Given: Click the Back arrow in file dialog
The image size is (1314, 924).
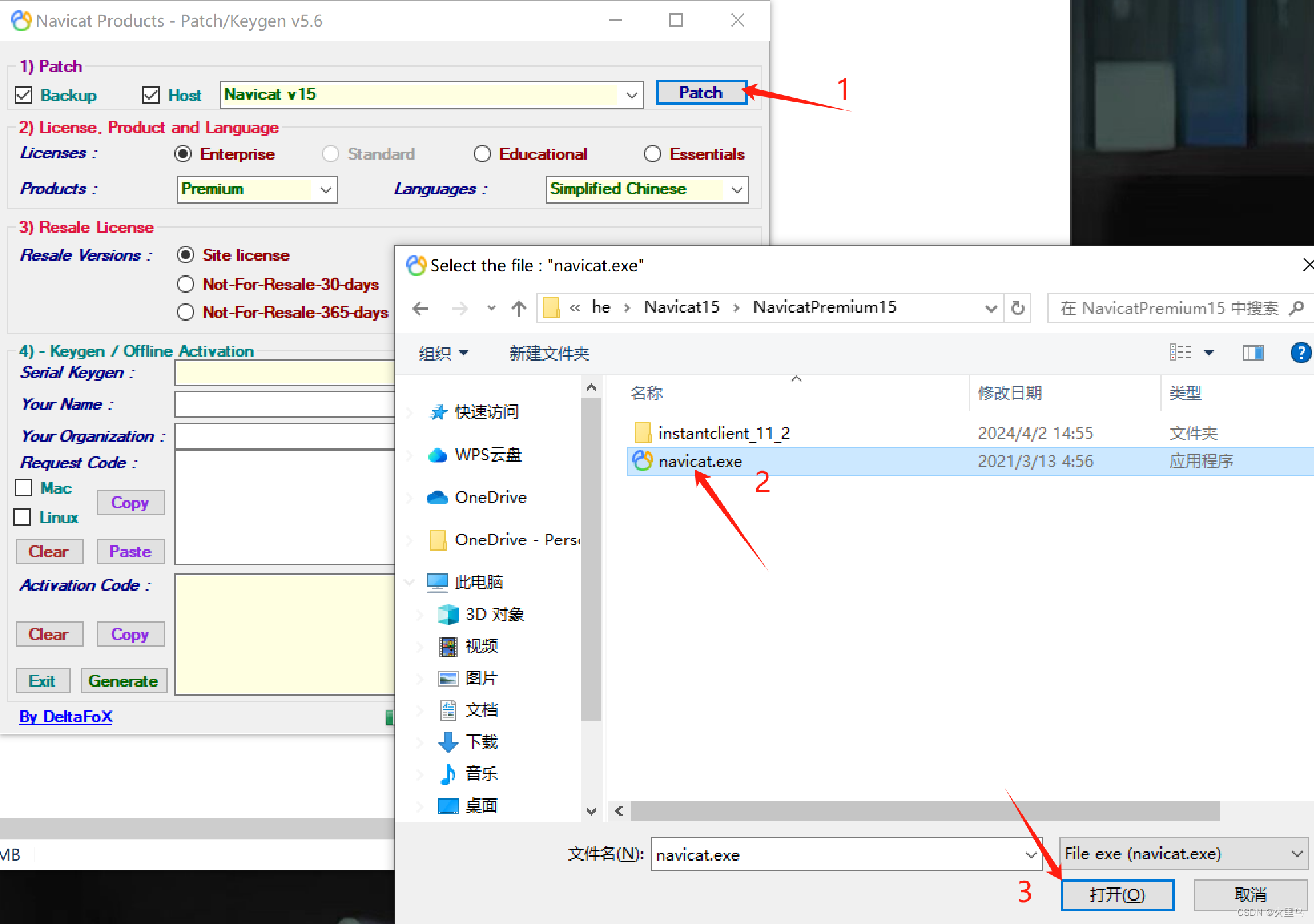Looking at the screenshot, I should (420, 309).
